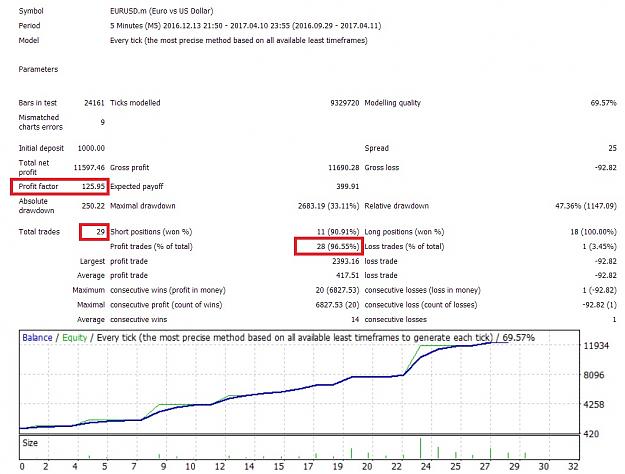
Task: Select the EURUSD.m symbol value
Action: 161,11
